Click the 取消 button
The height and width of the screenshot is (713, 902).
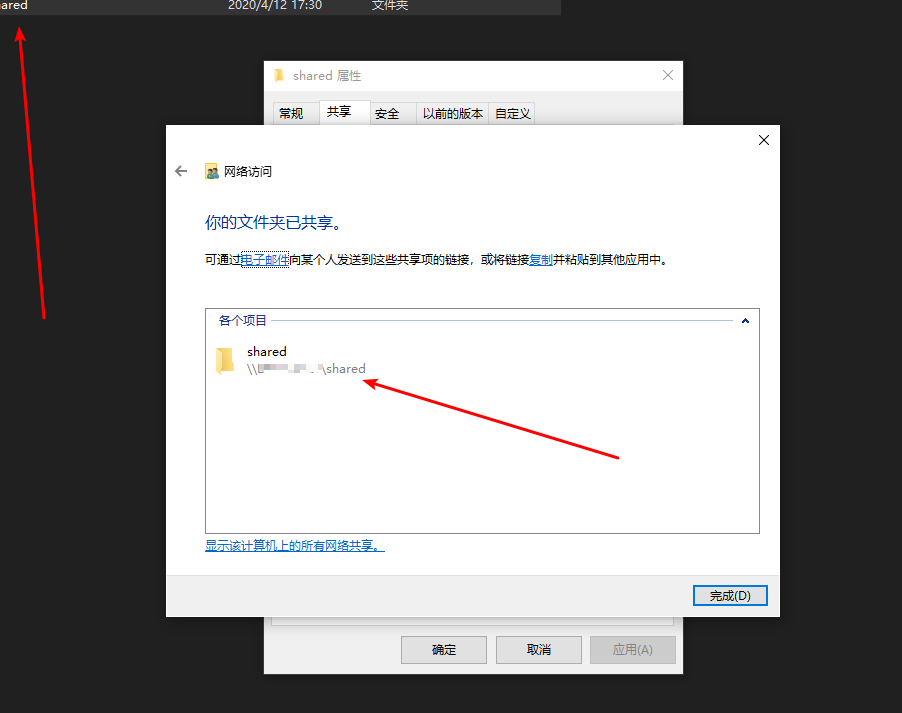point(539,650)
